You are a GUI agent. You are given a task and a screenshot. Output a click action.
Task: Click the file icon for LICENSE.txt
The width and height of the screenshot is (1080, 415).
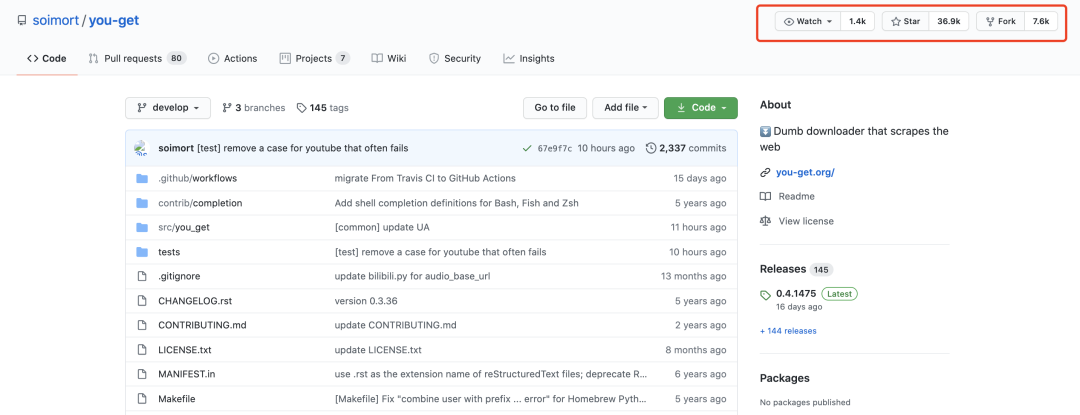pyautogui.click(x=142, y=350)
